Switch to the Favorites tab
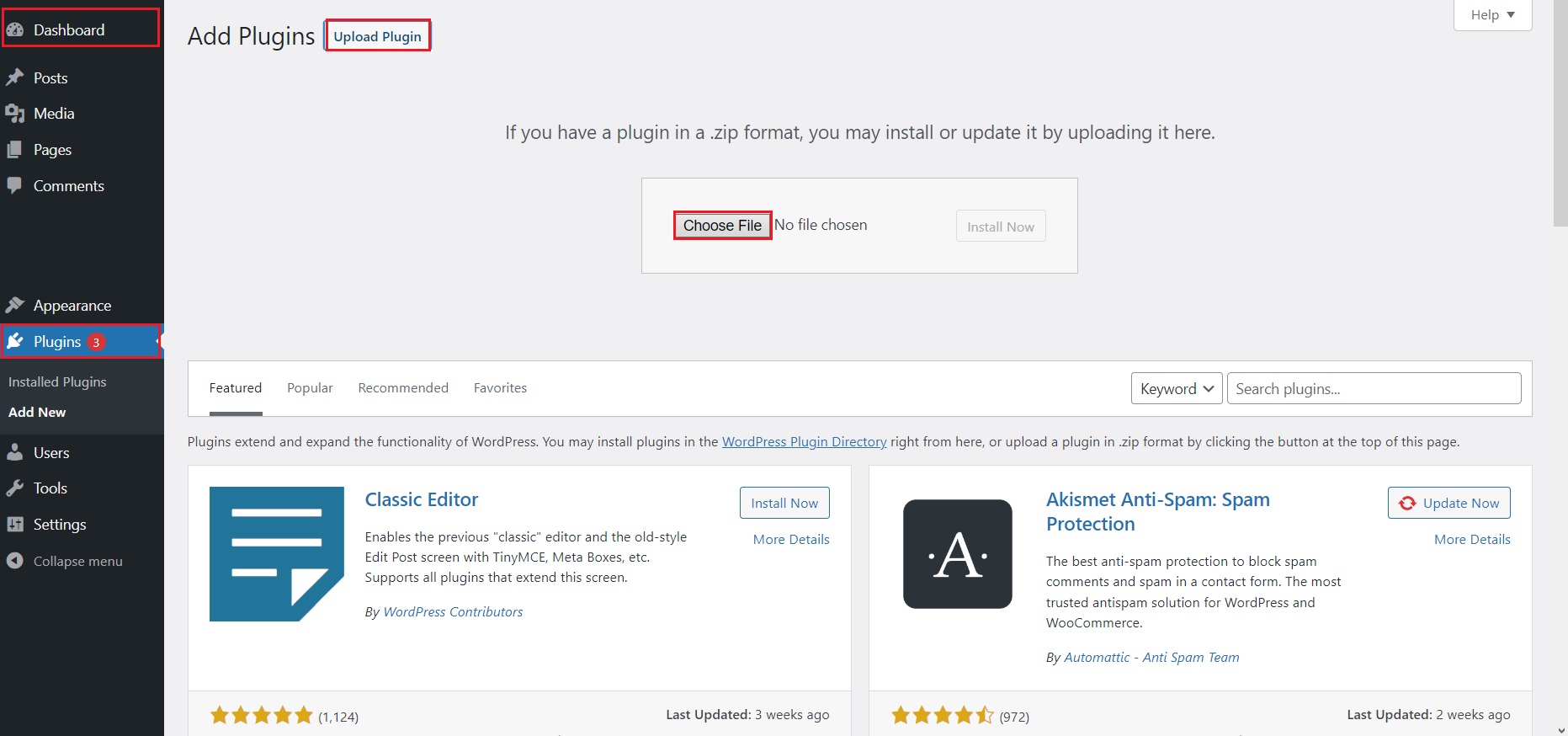Viewport: 1568px width, 736px height. point(500,388)
